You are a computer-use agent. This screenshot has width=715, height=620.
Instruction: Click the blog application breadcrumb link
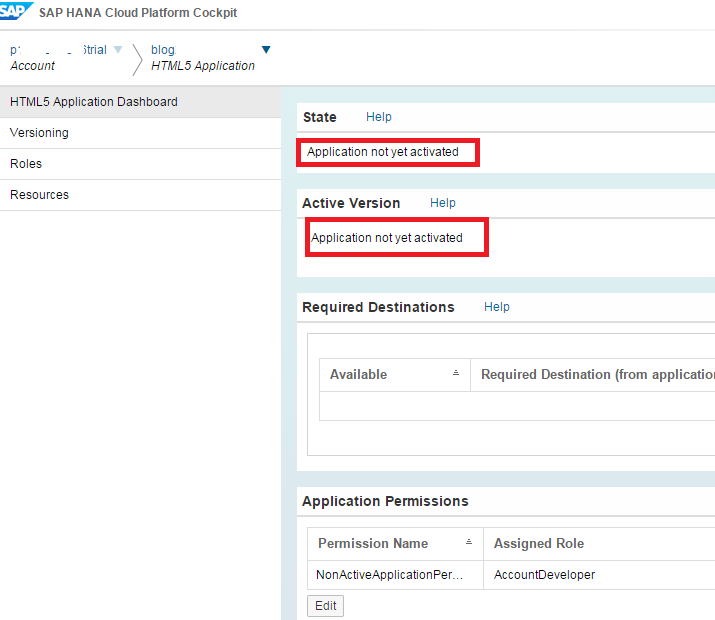(163, 50)
